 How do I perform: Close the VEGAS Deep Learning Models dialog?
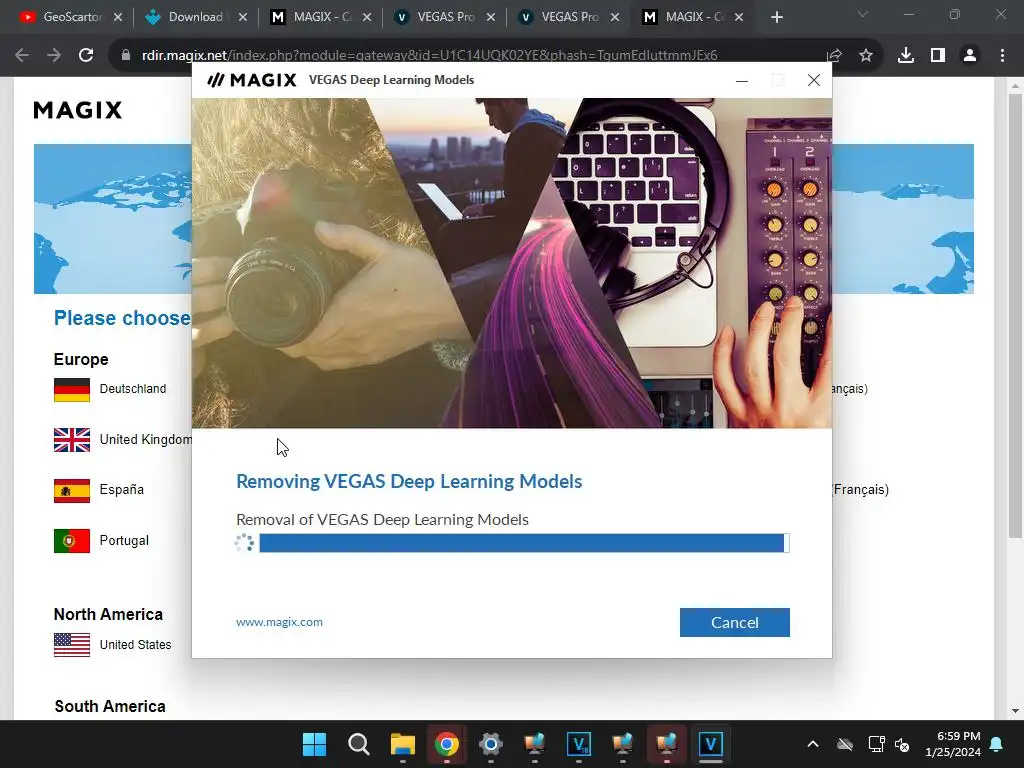[x=814, y=80]
